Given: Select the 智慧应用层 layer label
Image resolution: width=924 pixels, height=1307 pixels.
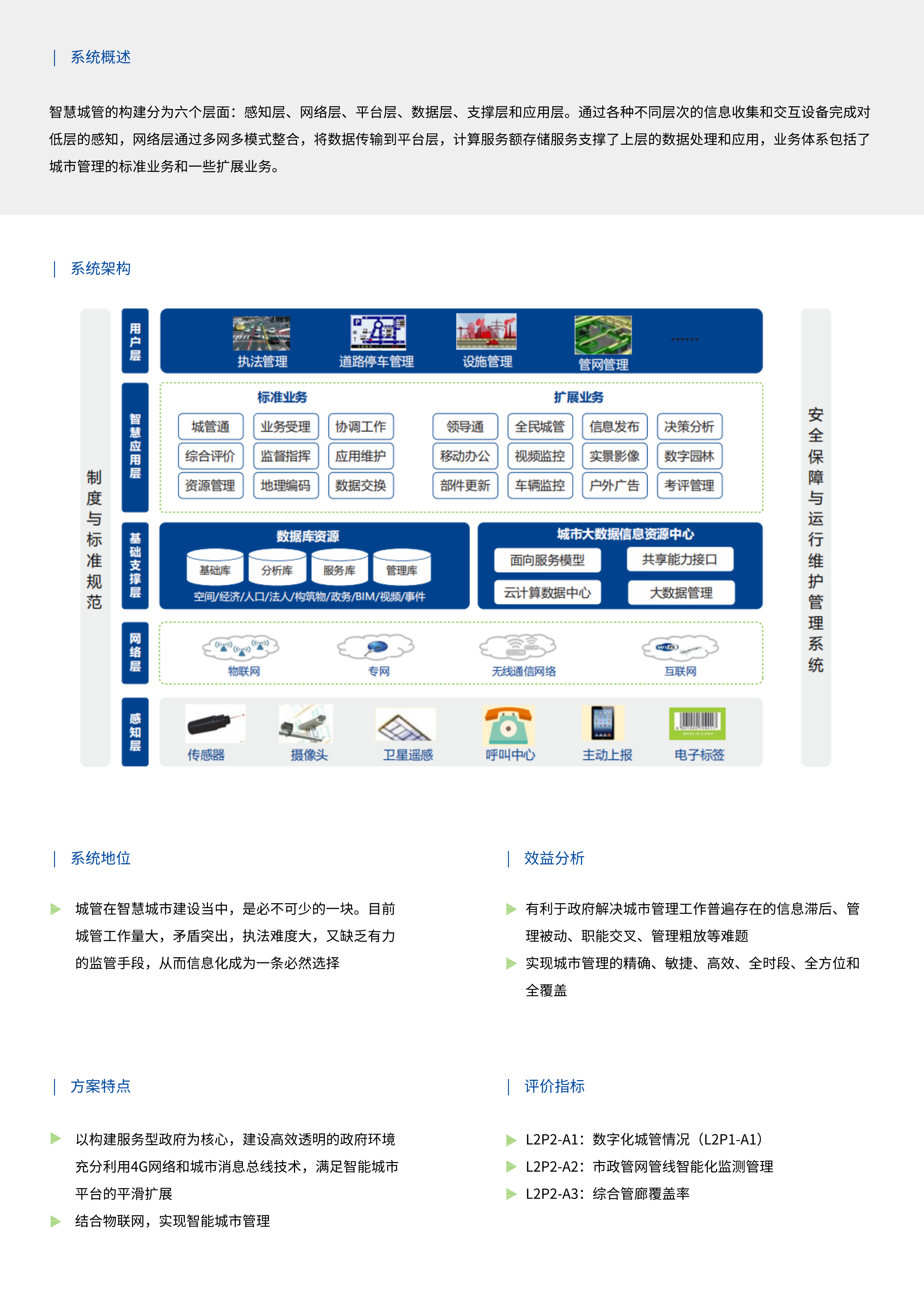Looking at the screenshot, I should (x=135, y=447).
